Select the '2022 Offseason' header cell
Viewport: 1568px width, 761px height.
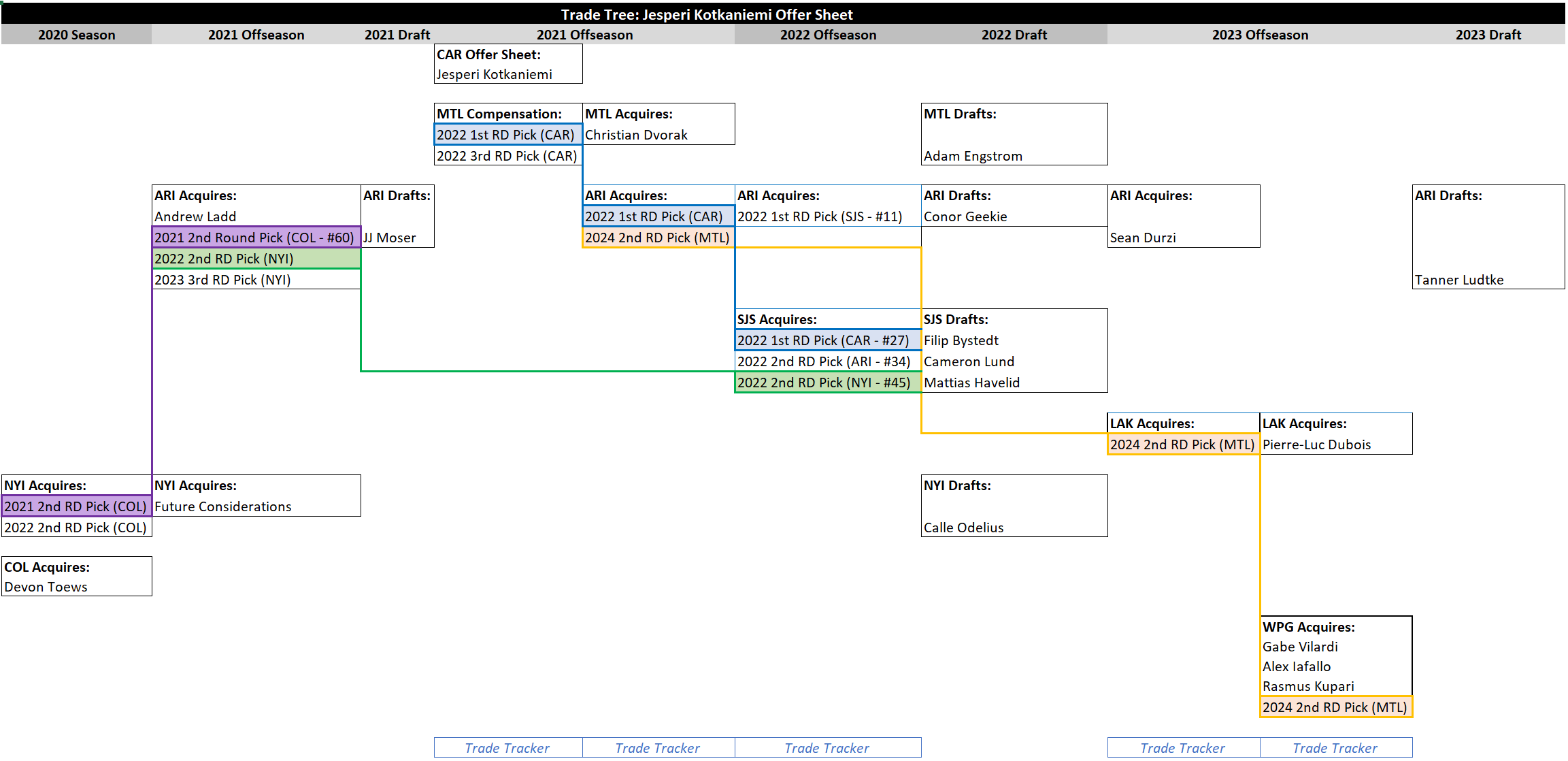828,35
